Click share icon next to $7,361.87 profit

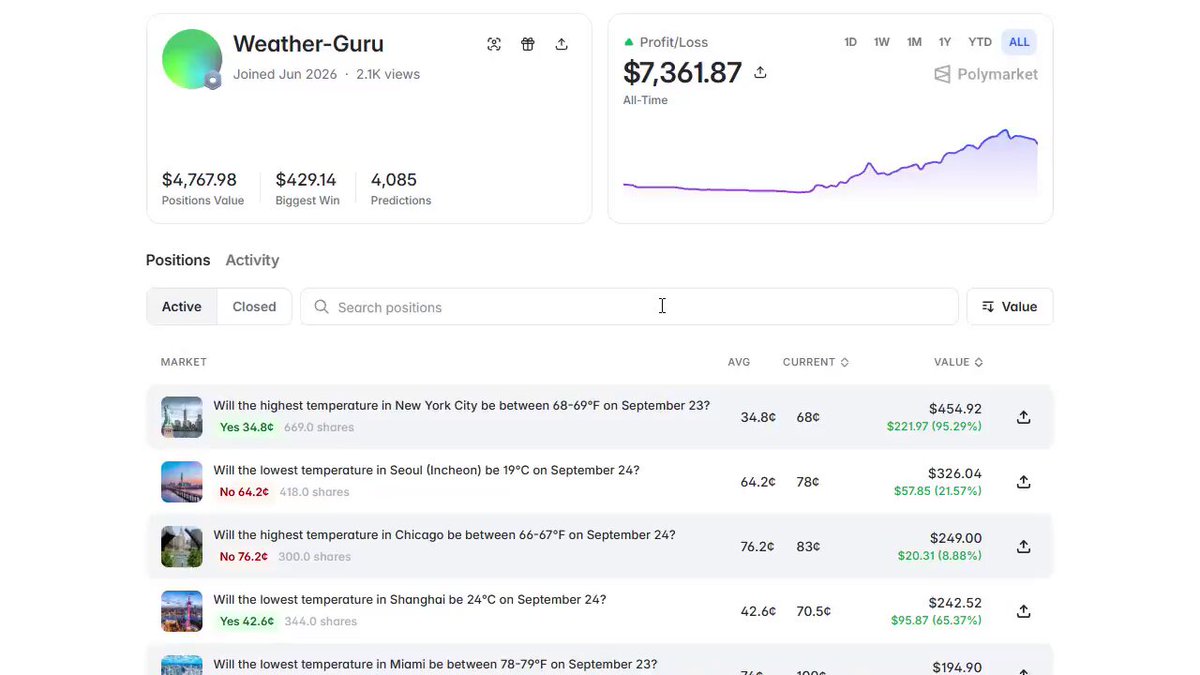pos(760,72)
